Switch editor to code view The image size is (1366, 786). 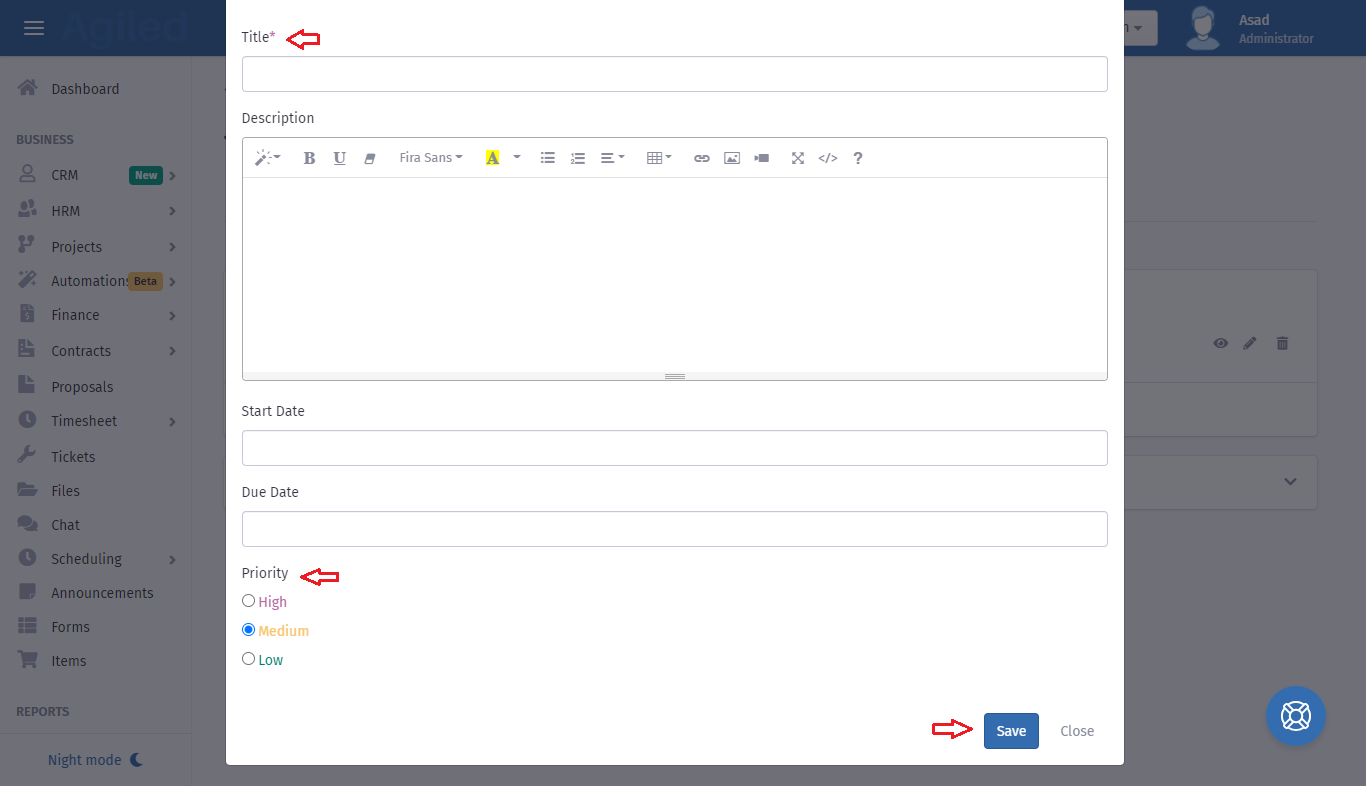click(x=828, y=158)
